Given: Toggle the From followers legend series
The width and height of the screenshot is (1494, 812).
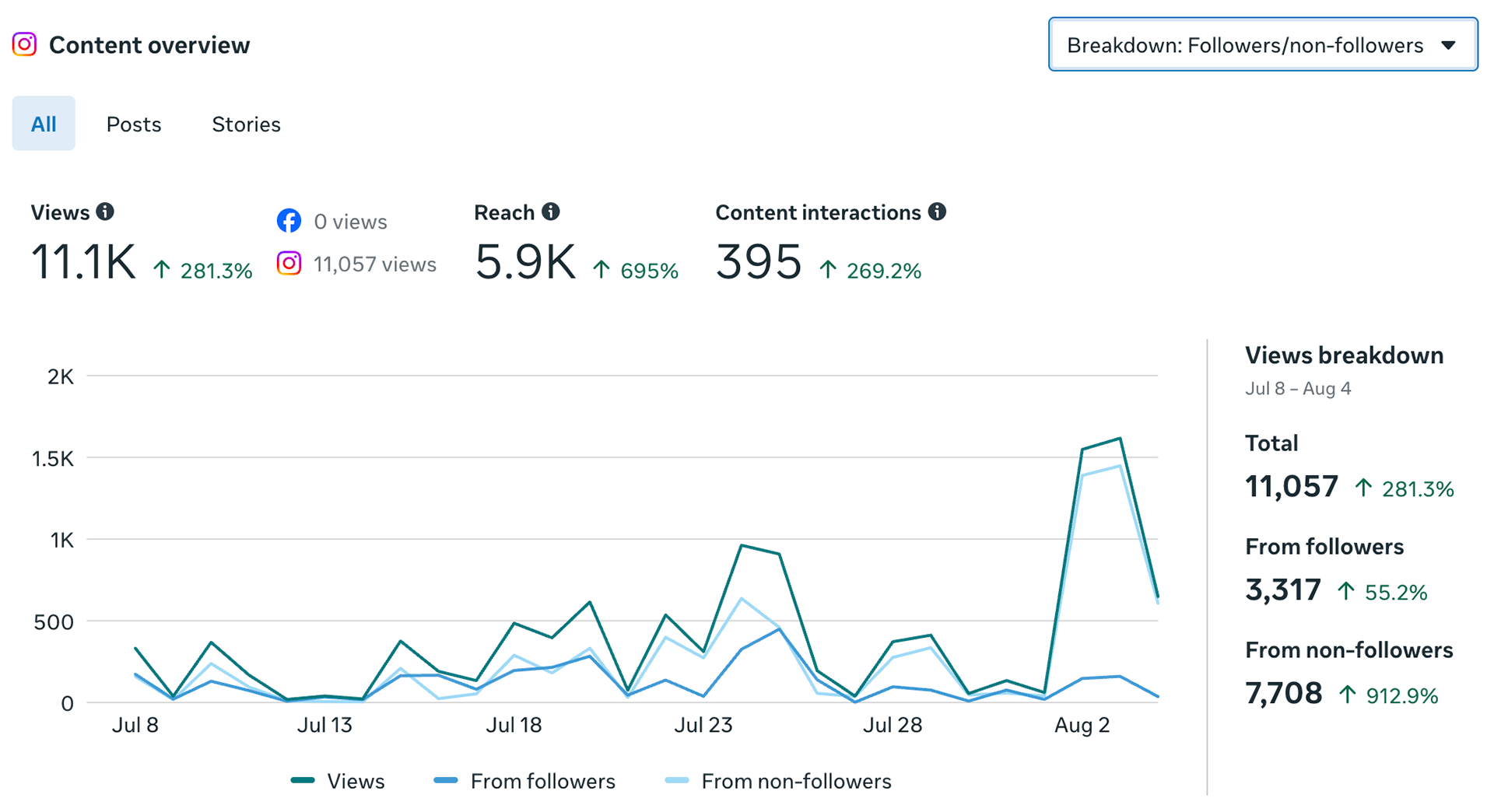Looking at the screenshot, I should (524, 781).
